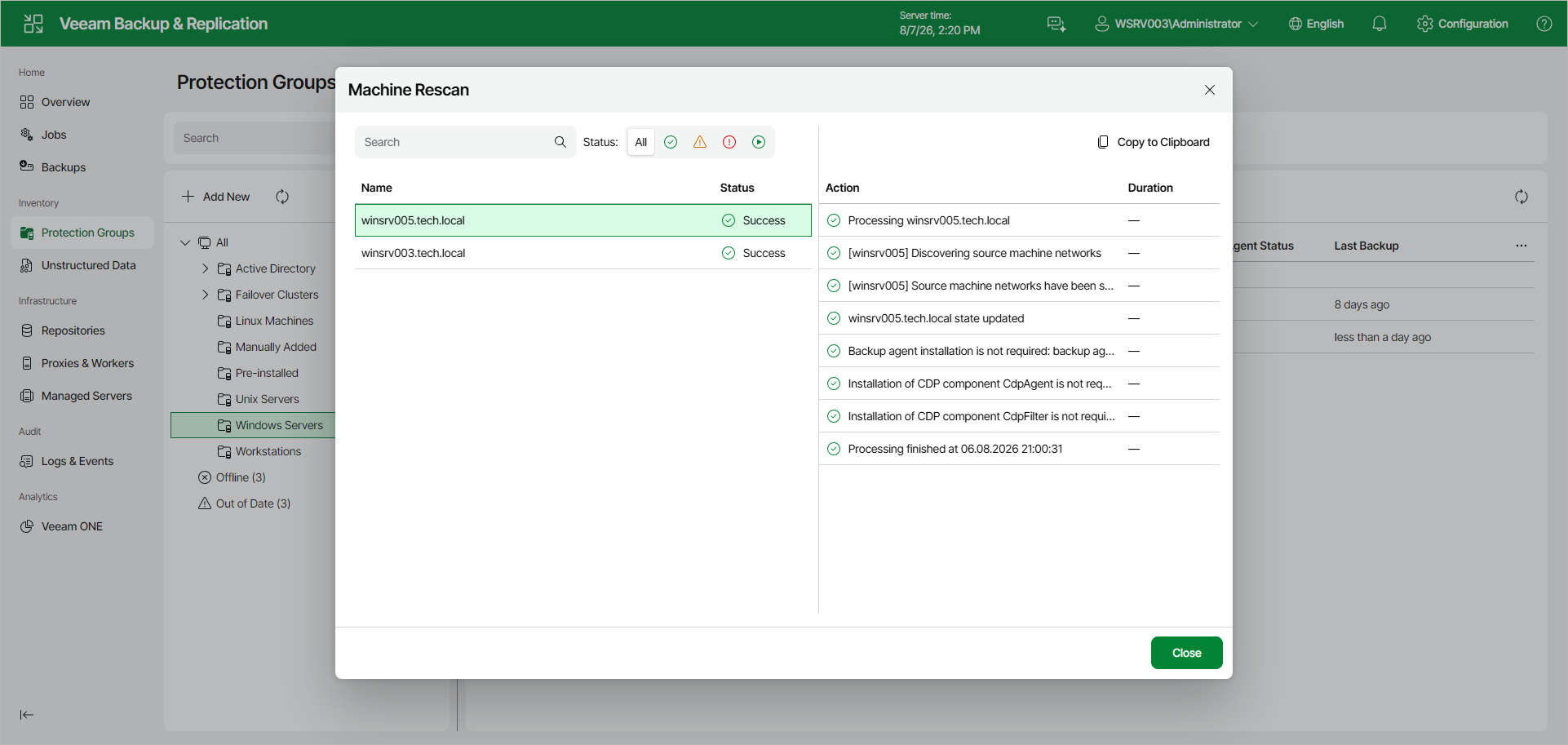Click the magnifier icon in Machine Rescan search
1568x745 pixels.
click(x=560, y=142)
